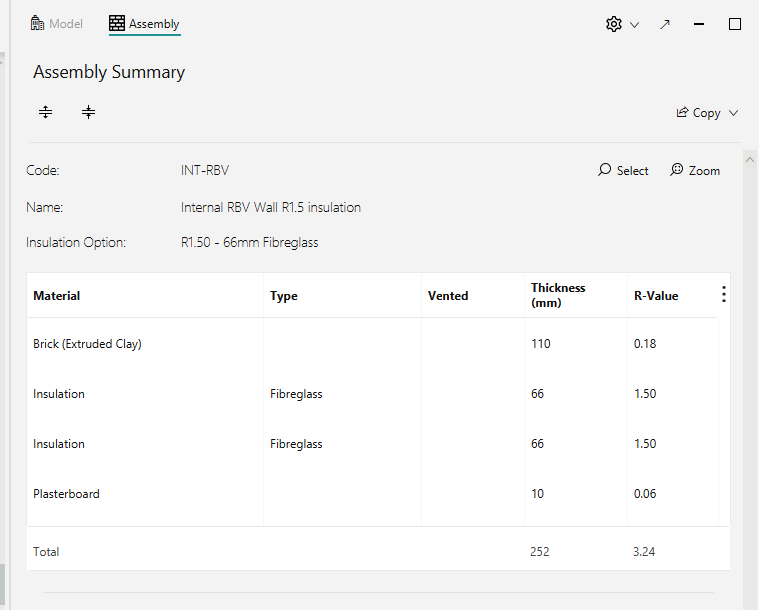Click the Select magnifier icon
The height and width of the screenshot is (610, 759).
(604, 170)
